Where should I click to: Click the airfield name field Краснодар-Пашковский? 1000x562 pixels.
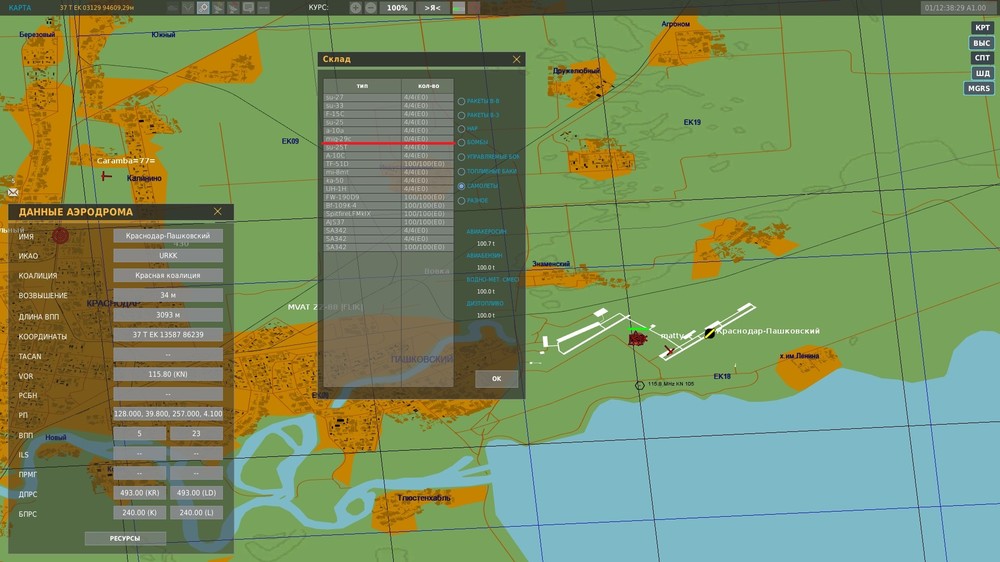click(168, 235)
